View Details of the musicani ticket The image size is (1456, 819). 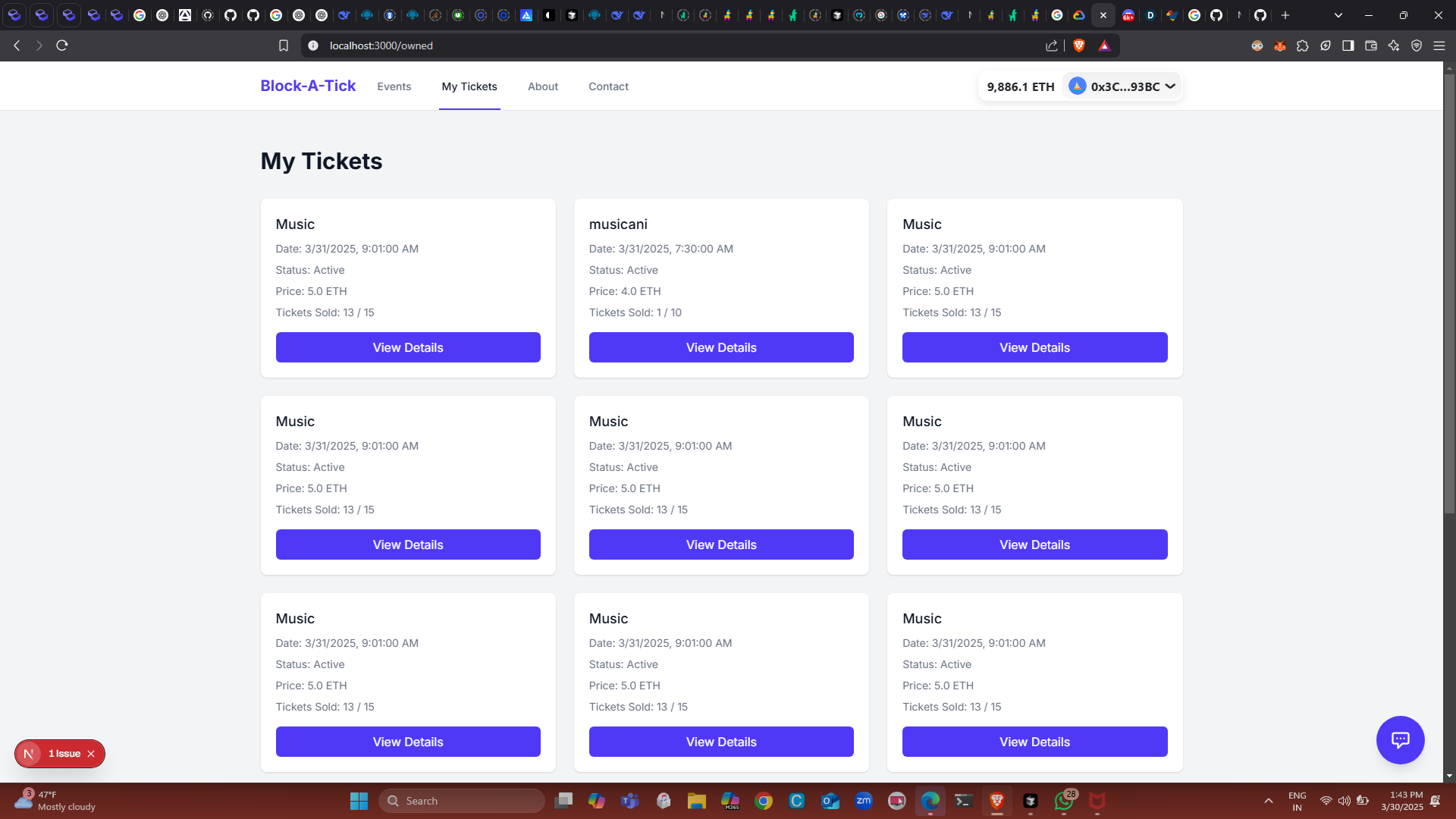tap(720, 347)
